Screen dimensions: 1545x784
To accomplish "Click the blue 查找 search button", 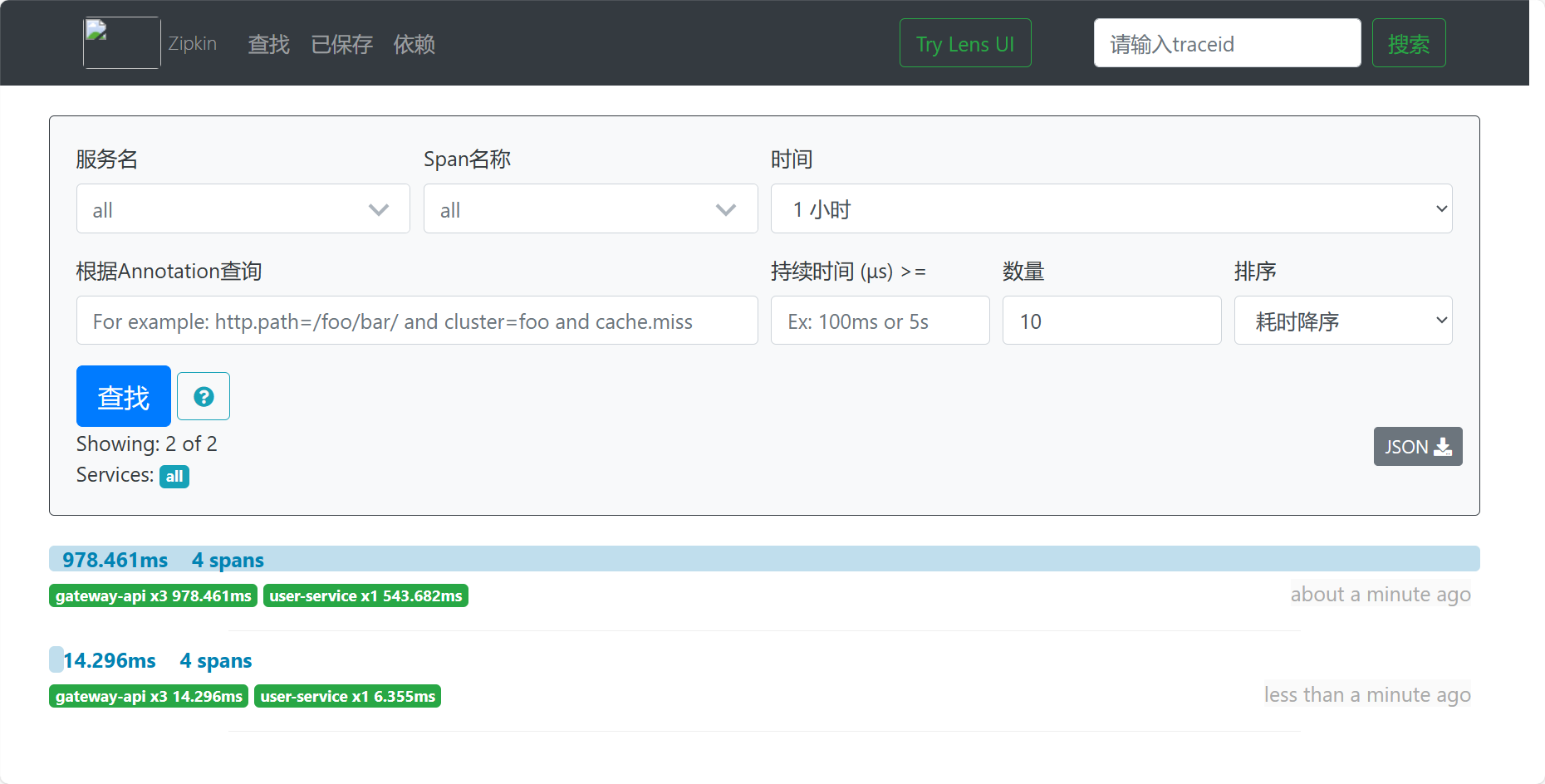I will pos(124,396).
